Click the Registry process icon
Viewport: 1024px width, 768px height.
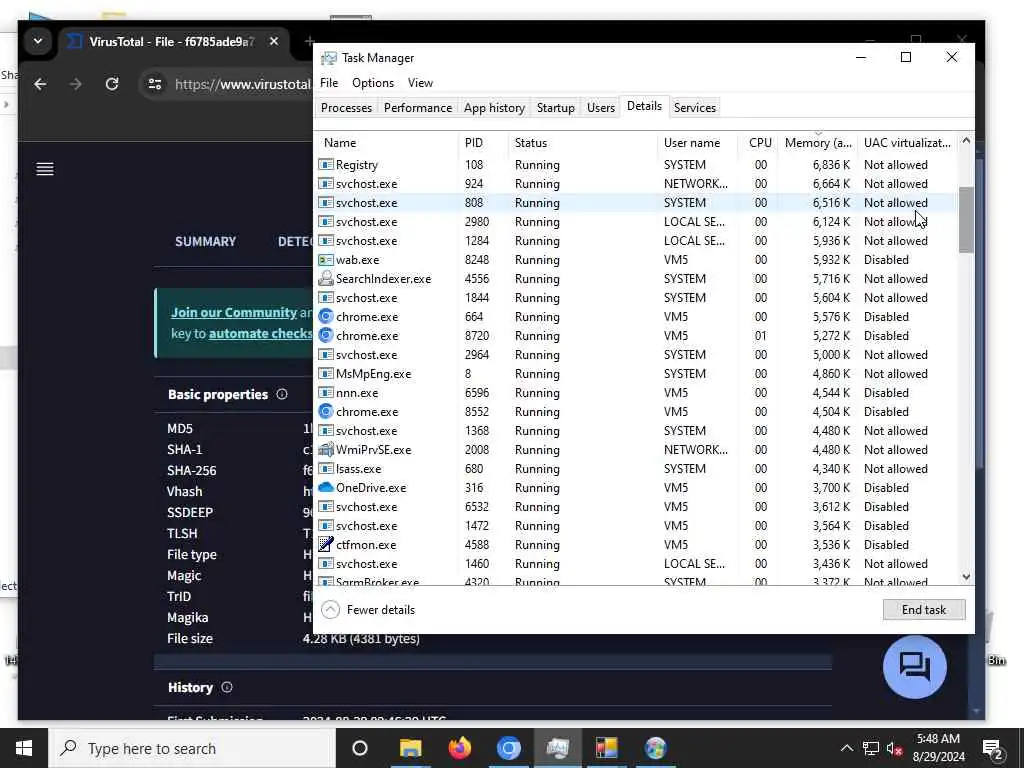coord(325,165)
